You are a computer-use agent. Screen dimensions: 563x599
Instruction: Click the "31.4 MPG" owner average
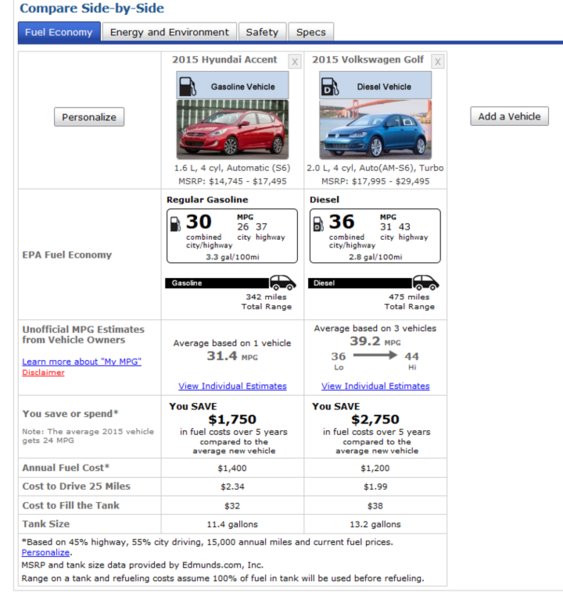coord(232,356)
